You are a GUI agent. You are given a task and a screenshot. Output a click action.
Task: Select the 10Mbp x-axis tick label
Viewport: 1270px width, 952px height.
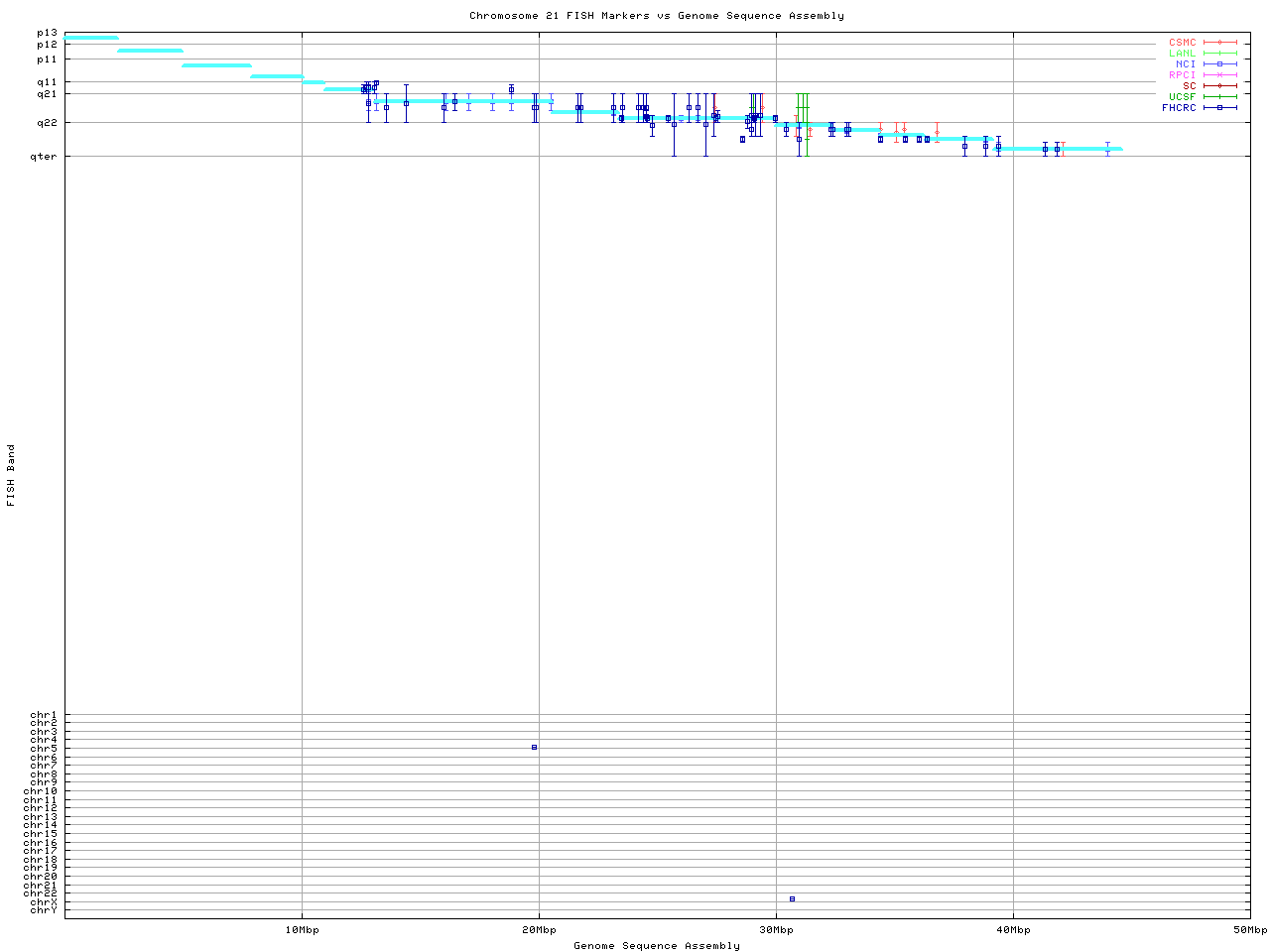tap(302, 930)
